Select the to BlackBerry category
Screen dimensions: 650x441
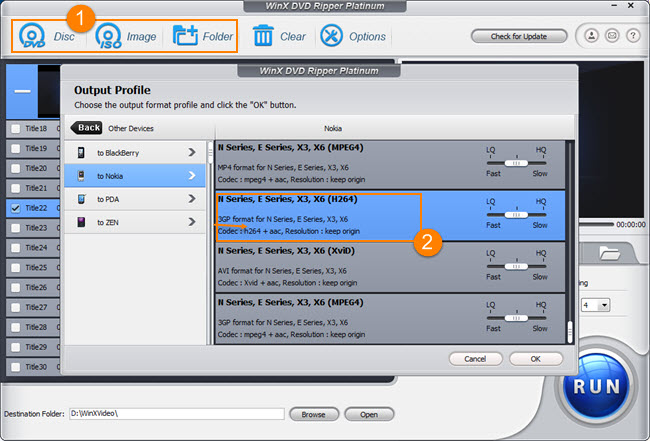tap(135, 153)
